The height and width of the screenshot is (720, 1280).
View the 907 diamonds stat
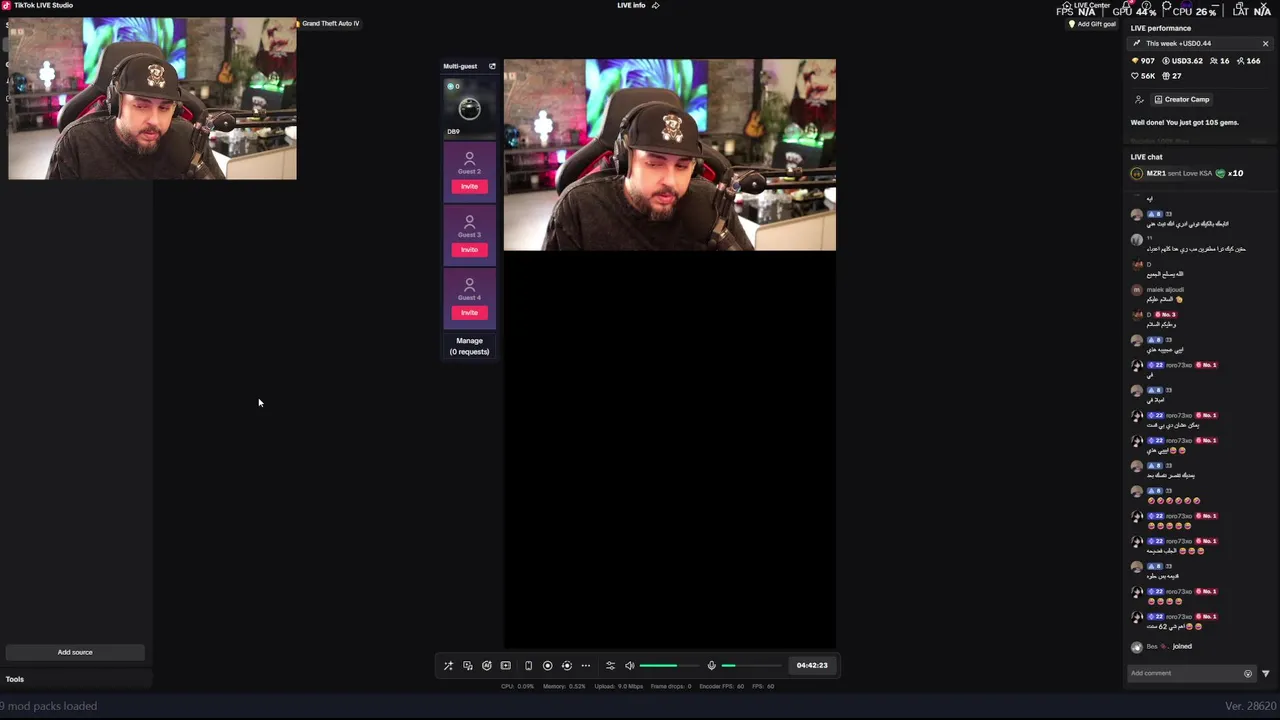point(1143,61)
